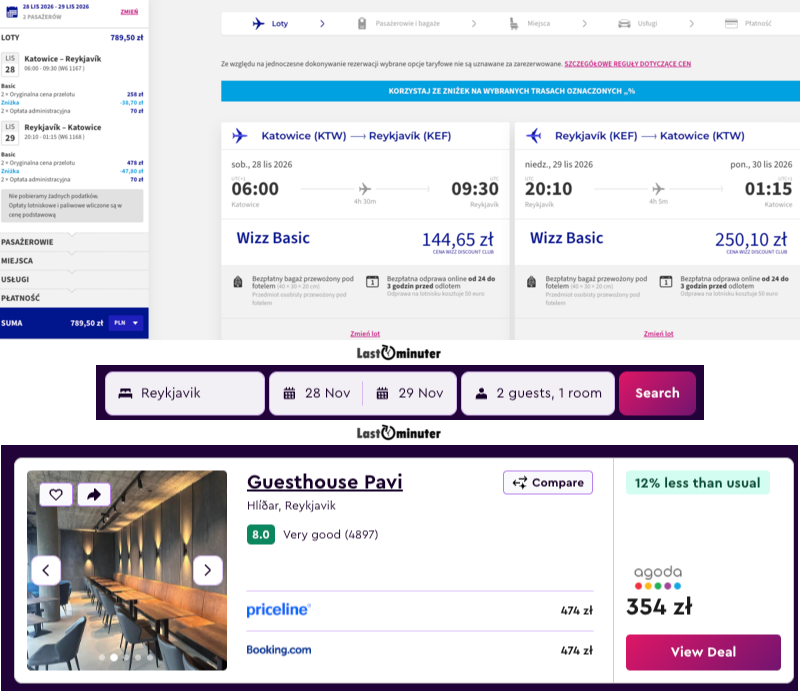The height and width of the screenshot is (691, 800).
Task: Click the View Deal button
Action: point(703,652)
